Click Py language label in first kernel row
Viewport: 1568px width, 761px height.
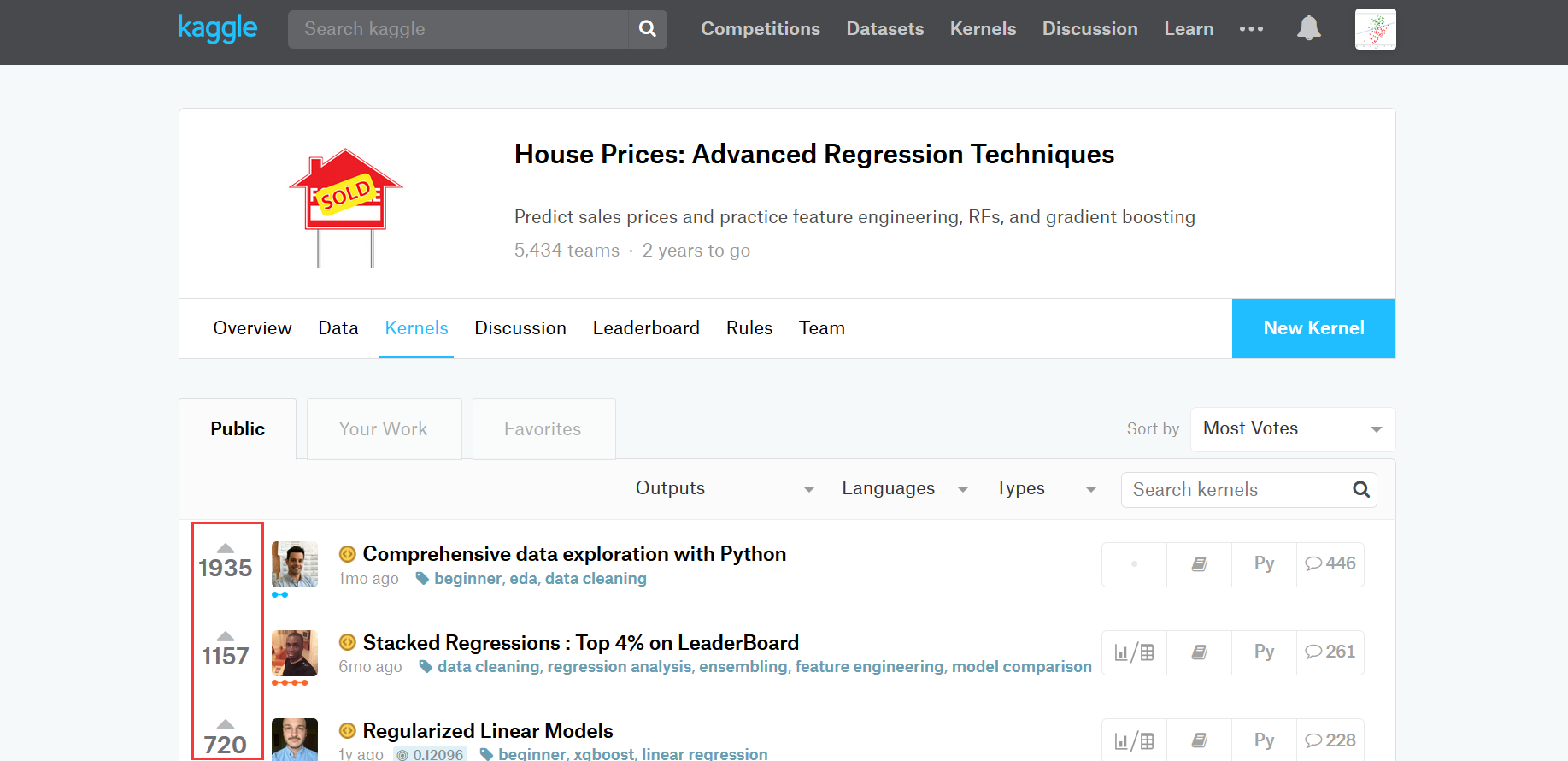pyautogui.click(x=1264, y=563)
